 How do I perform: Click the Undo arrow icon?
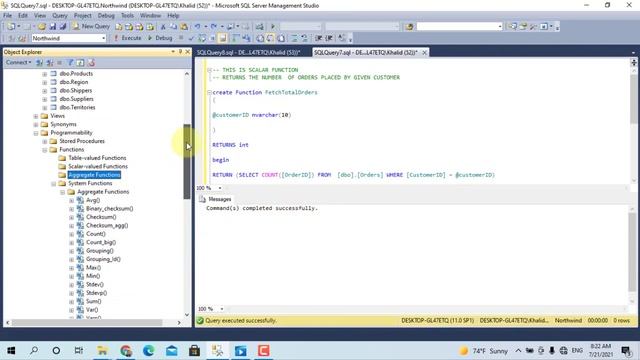198,27
